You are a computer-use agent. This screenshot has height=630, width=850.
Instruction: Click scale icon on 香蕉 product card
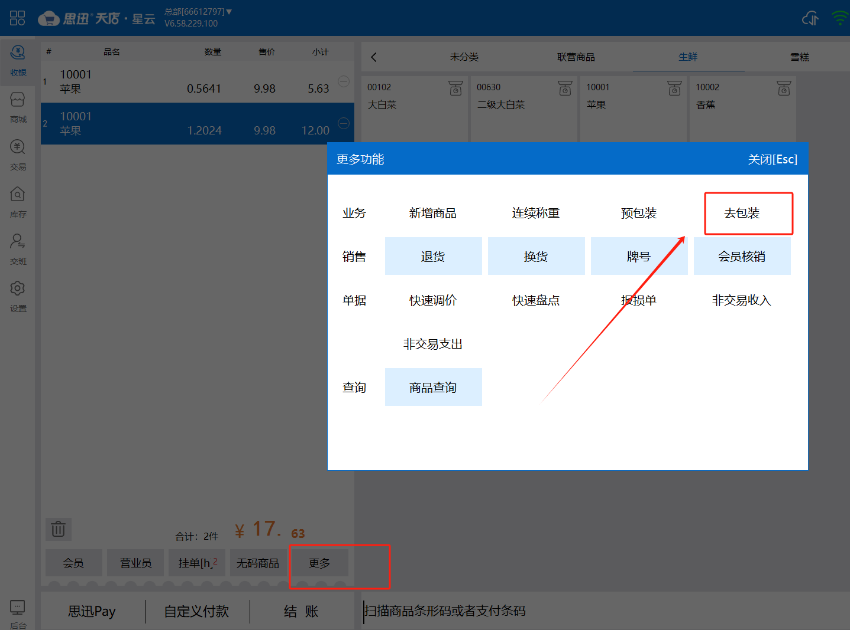(x=784, y=88)
